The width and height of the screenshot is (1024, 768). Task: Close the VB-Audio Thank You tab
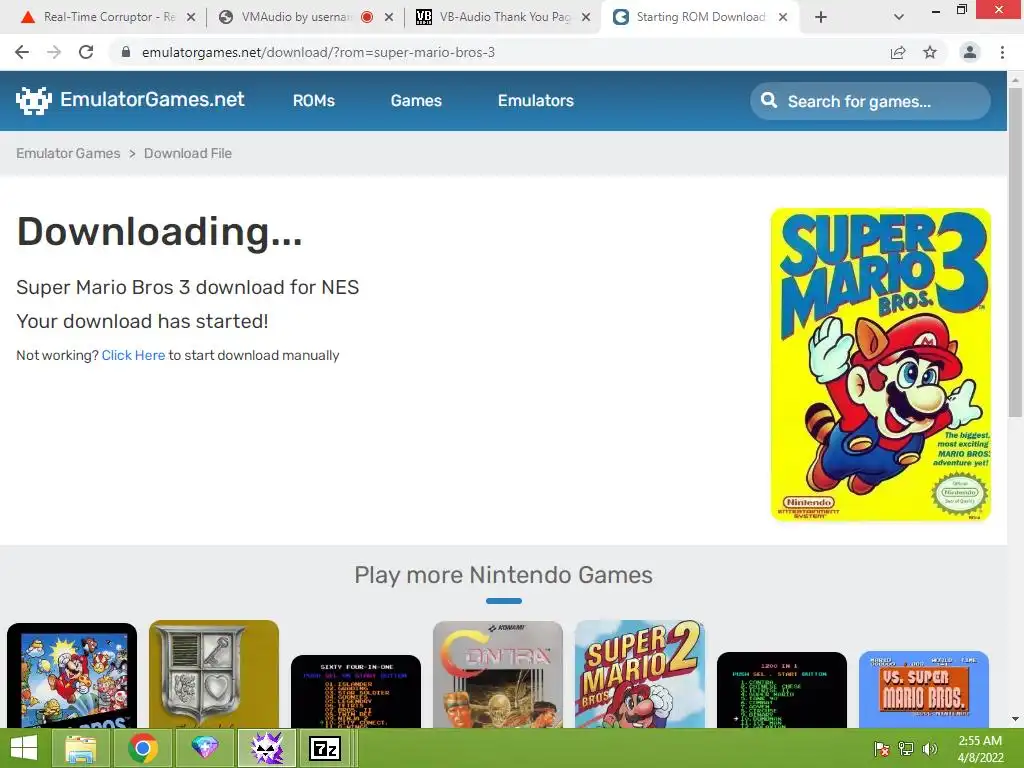[x=586, y=17]
